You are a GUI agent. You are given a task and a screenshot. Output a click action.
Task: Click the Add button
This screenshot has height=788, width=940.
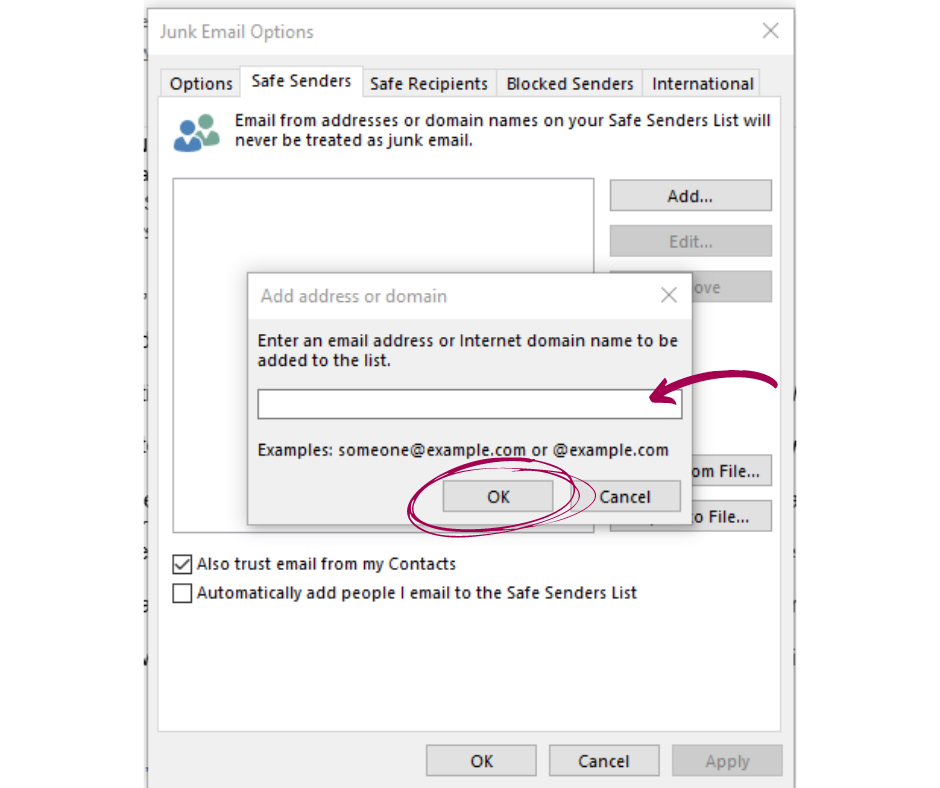(x=690, y=195)
